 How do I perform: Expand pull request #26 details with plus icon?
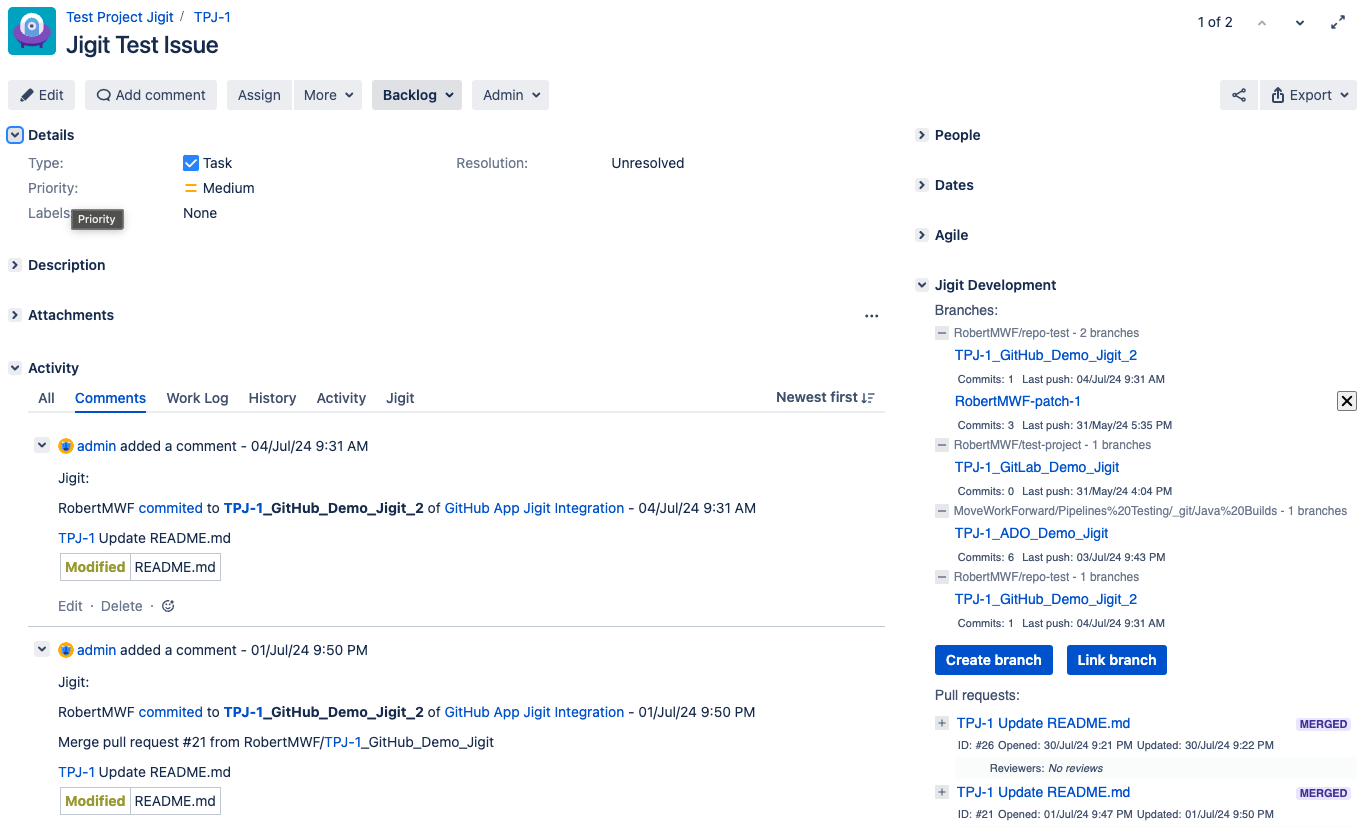coord(942,723)
